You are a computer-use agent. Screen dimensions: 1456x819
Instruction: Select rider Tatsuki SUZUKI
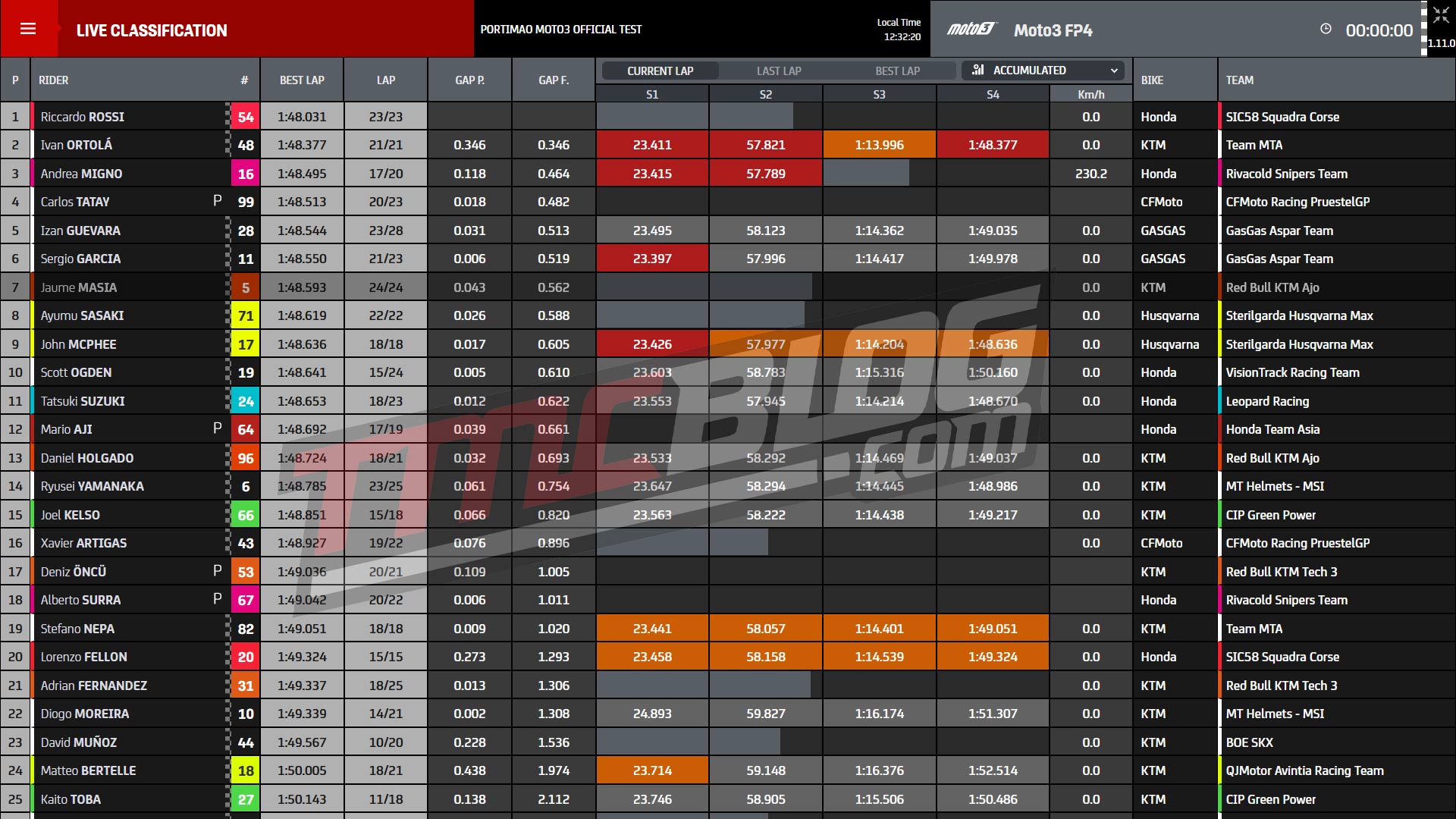tap(83, 401)
